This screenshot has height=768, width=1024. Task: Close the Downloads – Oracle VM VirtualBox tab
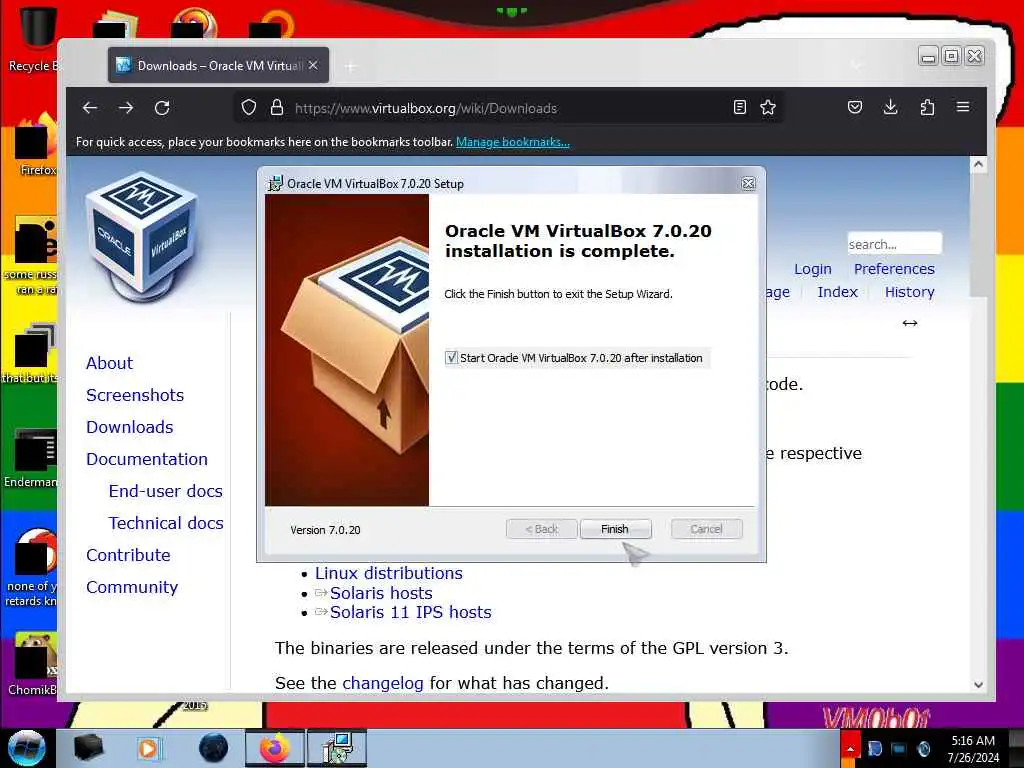(313, 65)
